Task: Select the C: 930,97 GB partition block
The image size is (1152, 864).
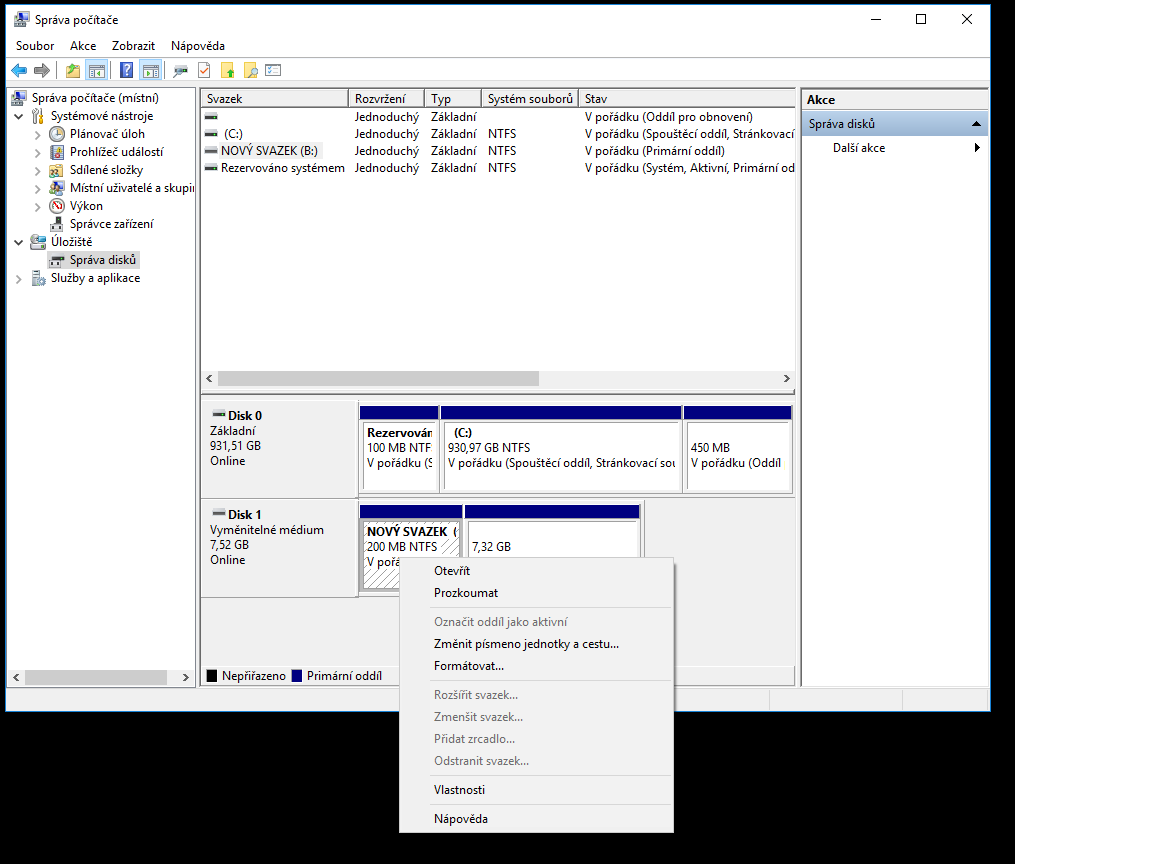Action: (560, 455)
